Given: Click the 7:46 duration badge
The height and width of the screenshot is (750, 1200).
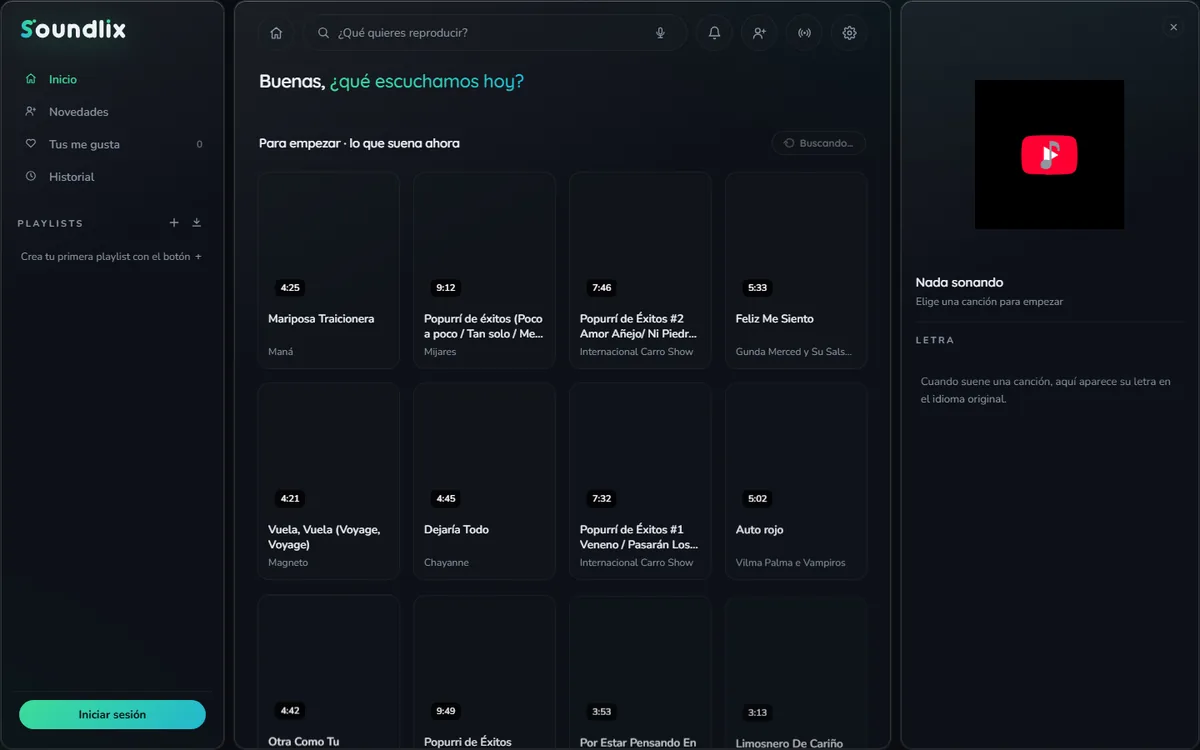Looking at the screenshot, I should click(602, 288).
